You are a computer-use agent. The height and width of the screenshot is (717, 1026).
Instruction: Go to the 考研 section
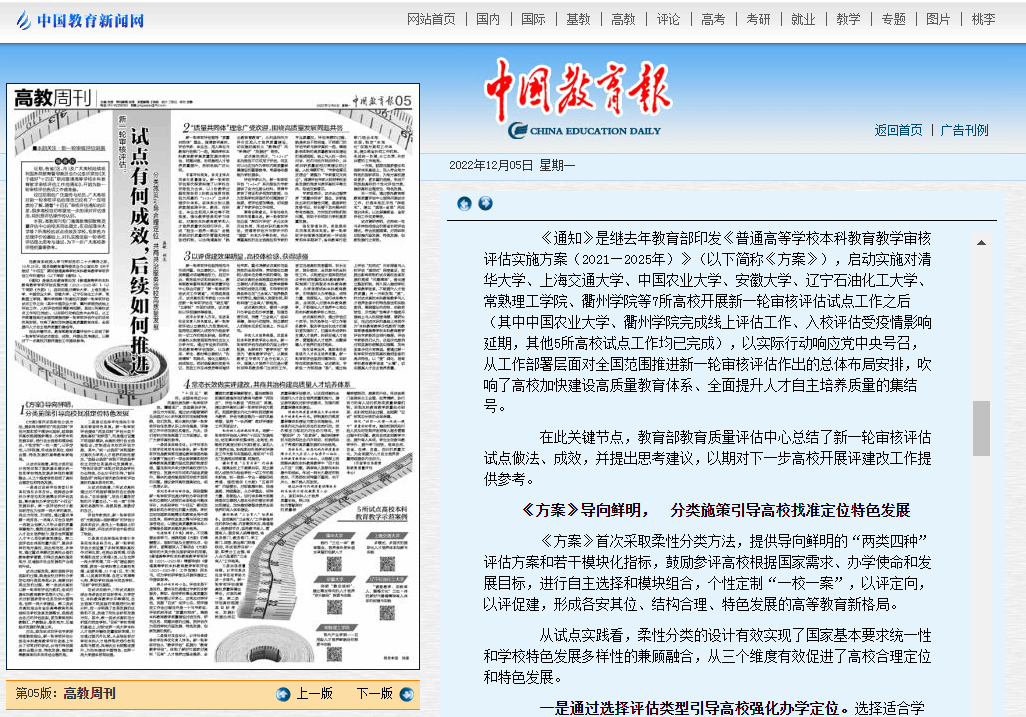[758, 20]
